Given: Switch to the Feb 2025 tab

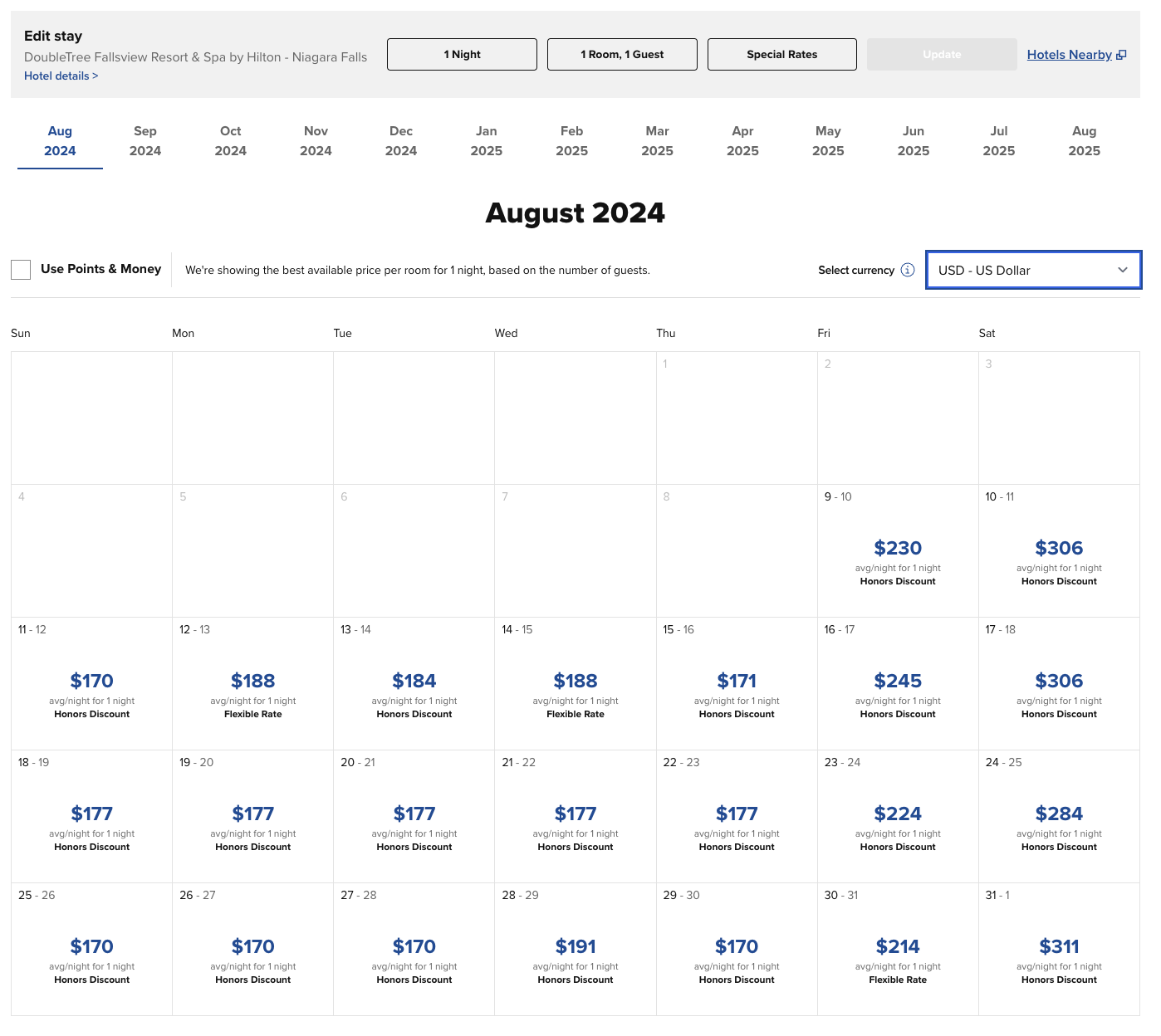Looking at the screenshot, I should click(572, 141).
